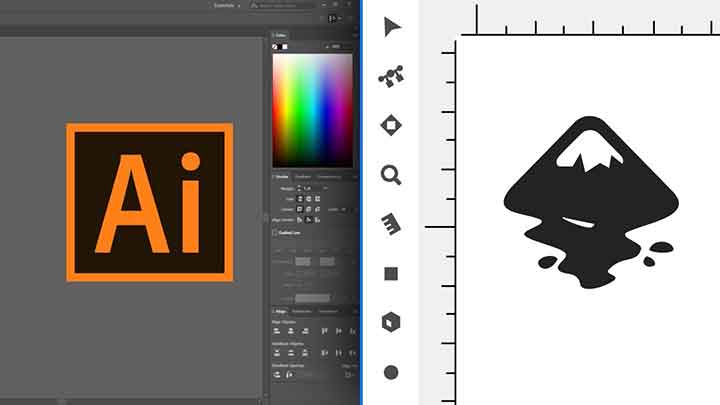Switch to the Align tab

click(x=280, y=311)
